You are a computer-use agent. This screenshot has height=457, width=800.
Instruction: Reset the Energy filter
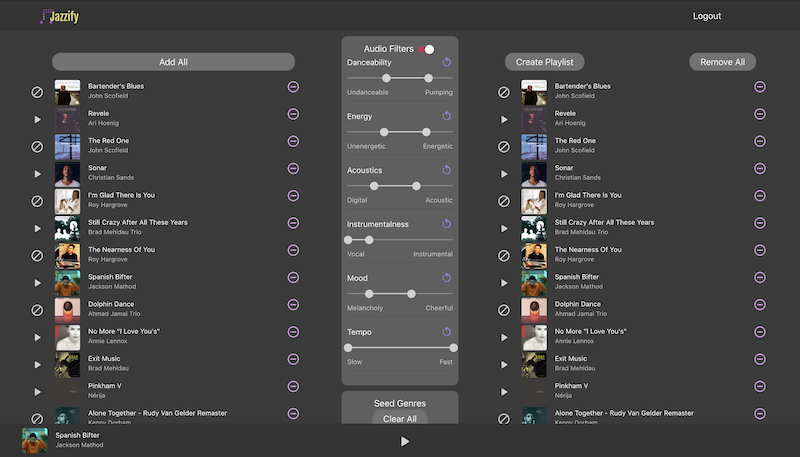tap(447, 116)
